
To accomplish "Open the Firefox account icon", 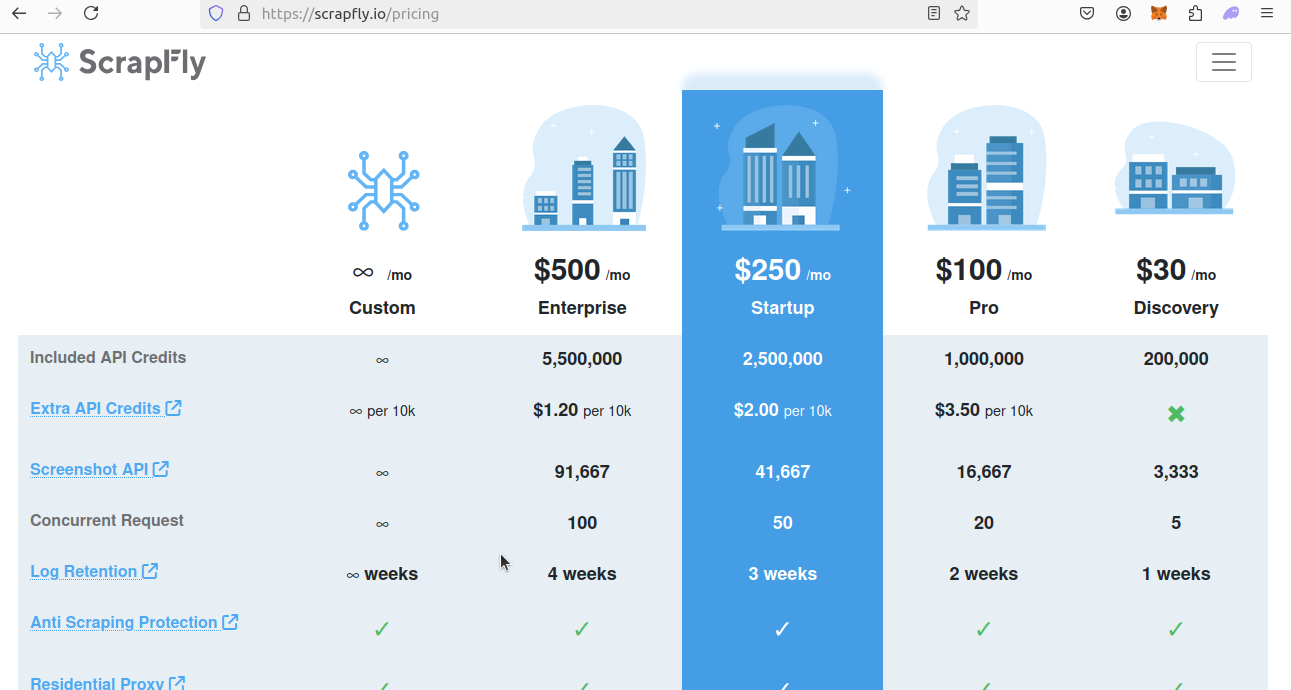I will (x=1124, y=14).
